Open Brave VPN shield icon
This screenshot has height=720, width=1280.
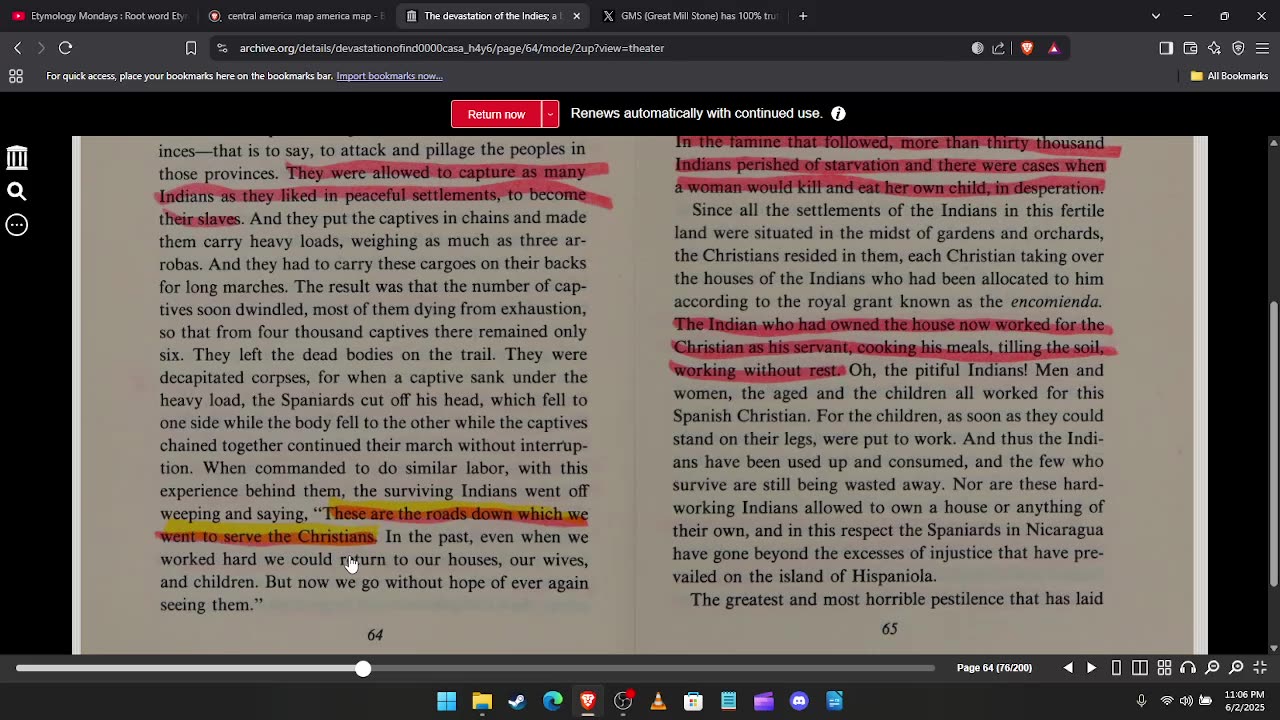coord(1238,48)
